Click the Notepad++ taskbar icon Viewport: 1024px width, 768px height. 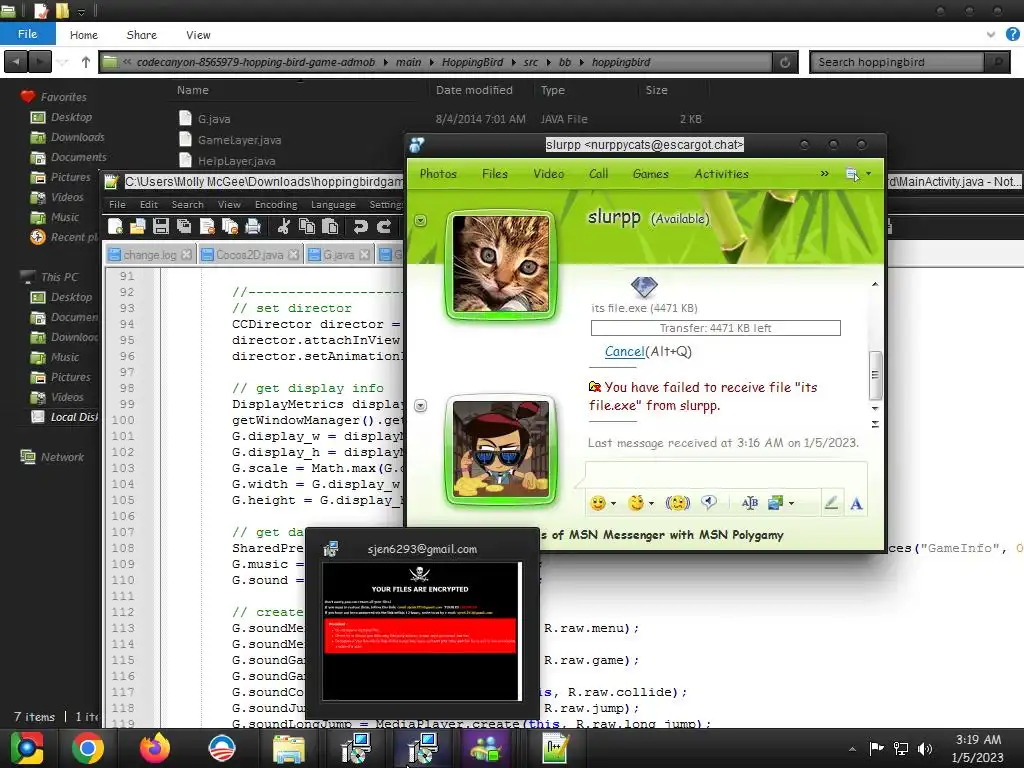tap(555, 748)
